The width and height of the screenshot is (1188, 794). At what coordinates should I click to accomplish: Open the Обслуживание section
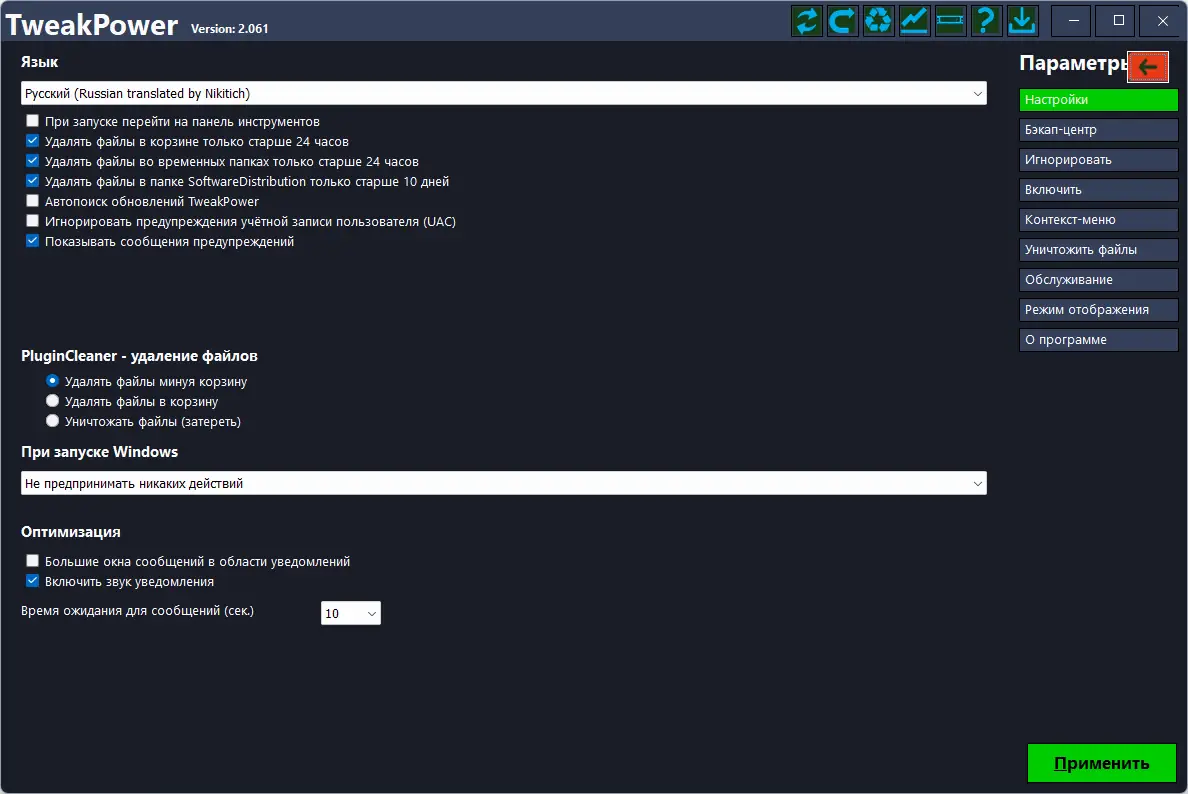coord(1099,280)
